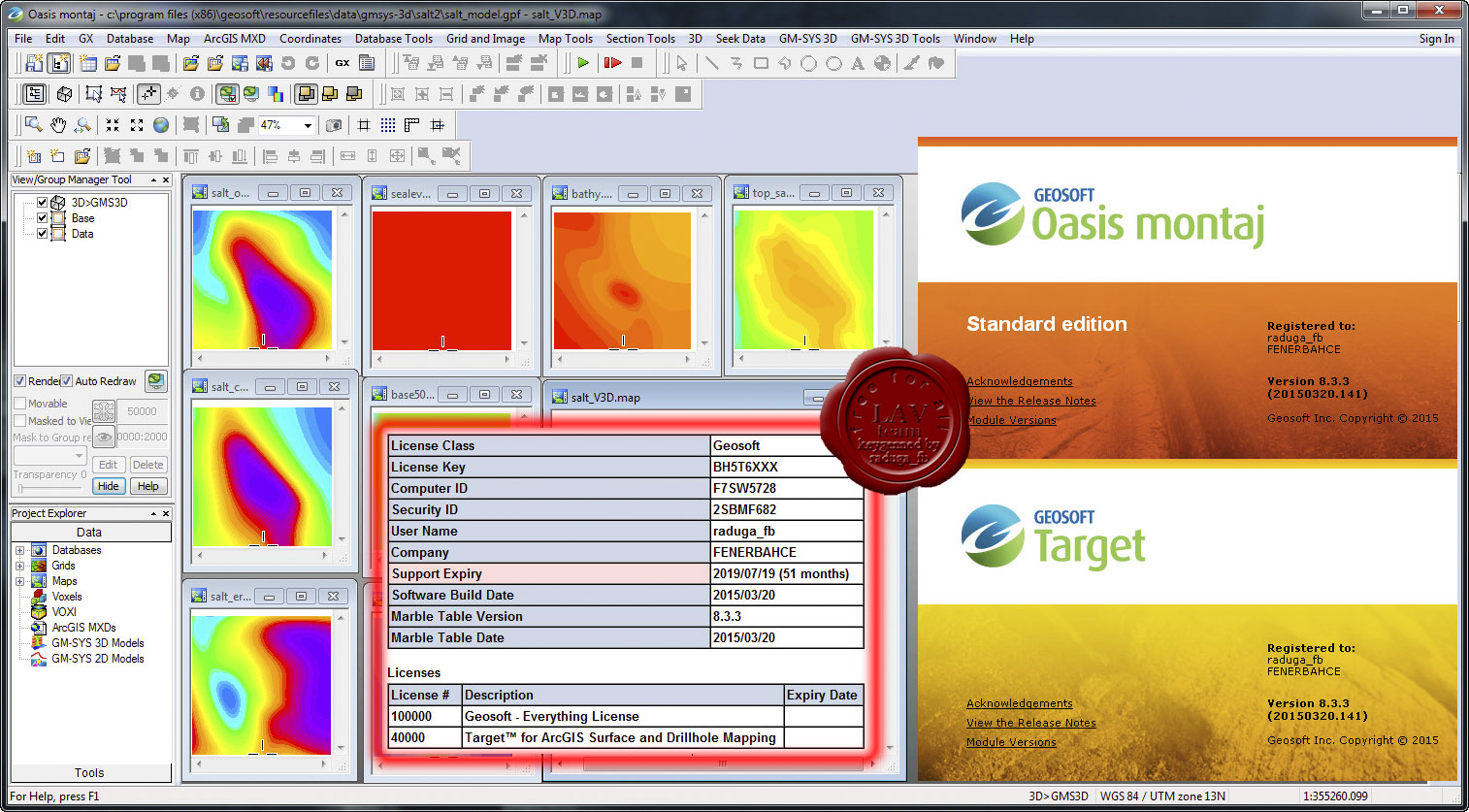Select the text 'A' annotation tool
The image size is (1469, 812).
tap(858, 63)
